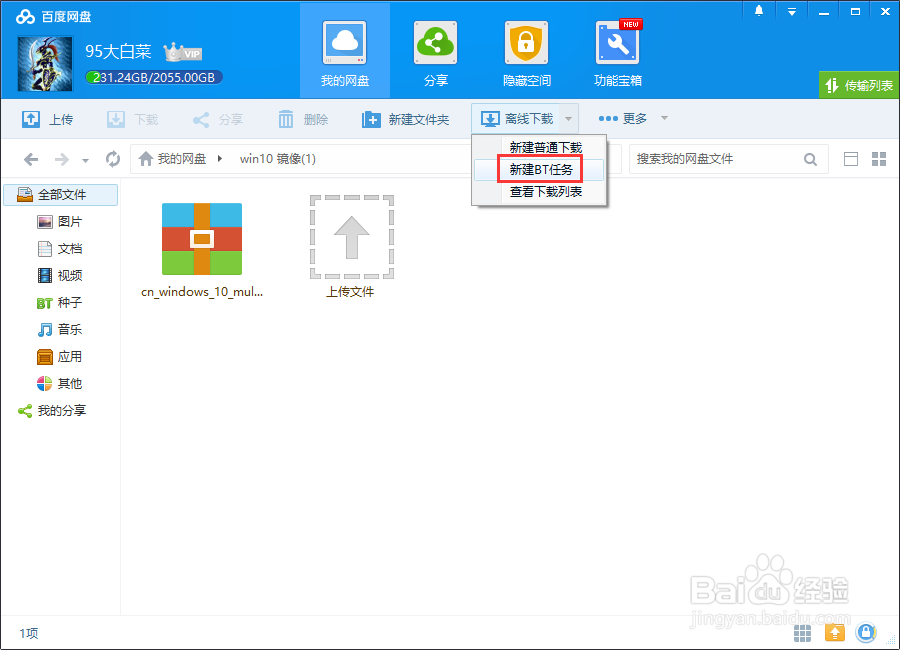
Task: Click the lock icon in status bar
Action: point(866,633)
